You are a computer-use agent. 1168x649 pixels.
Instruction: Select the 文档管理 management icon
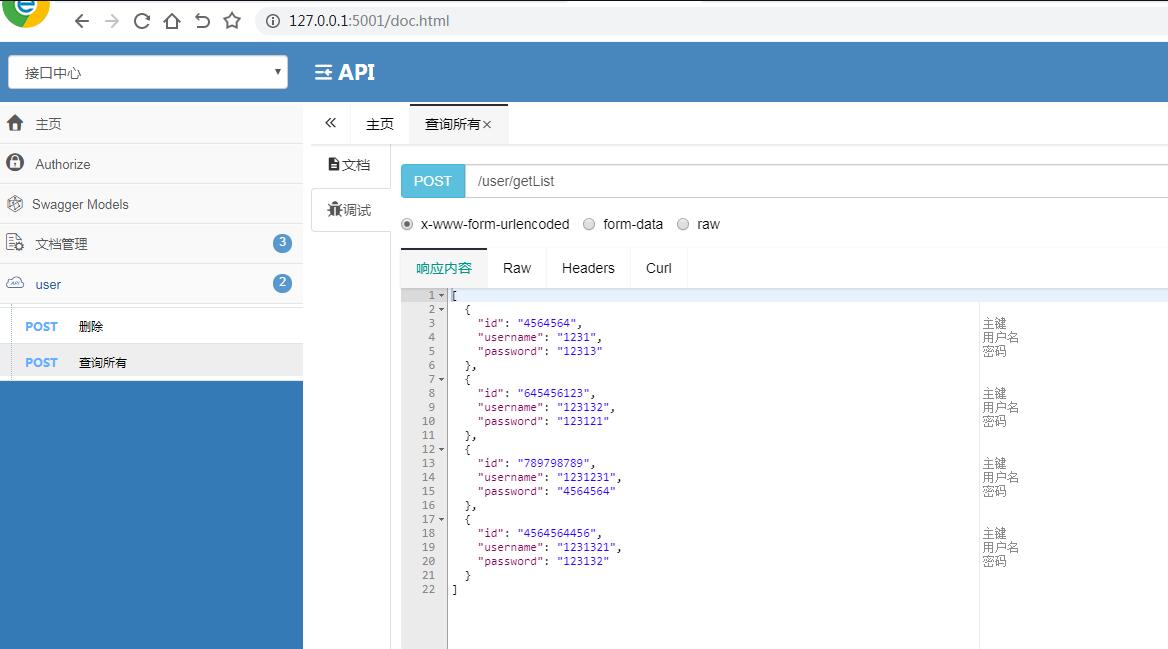[x=19, y=243]
